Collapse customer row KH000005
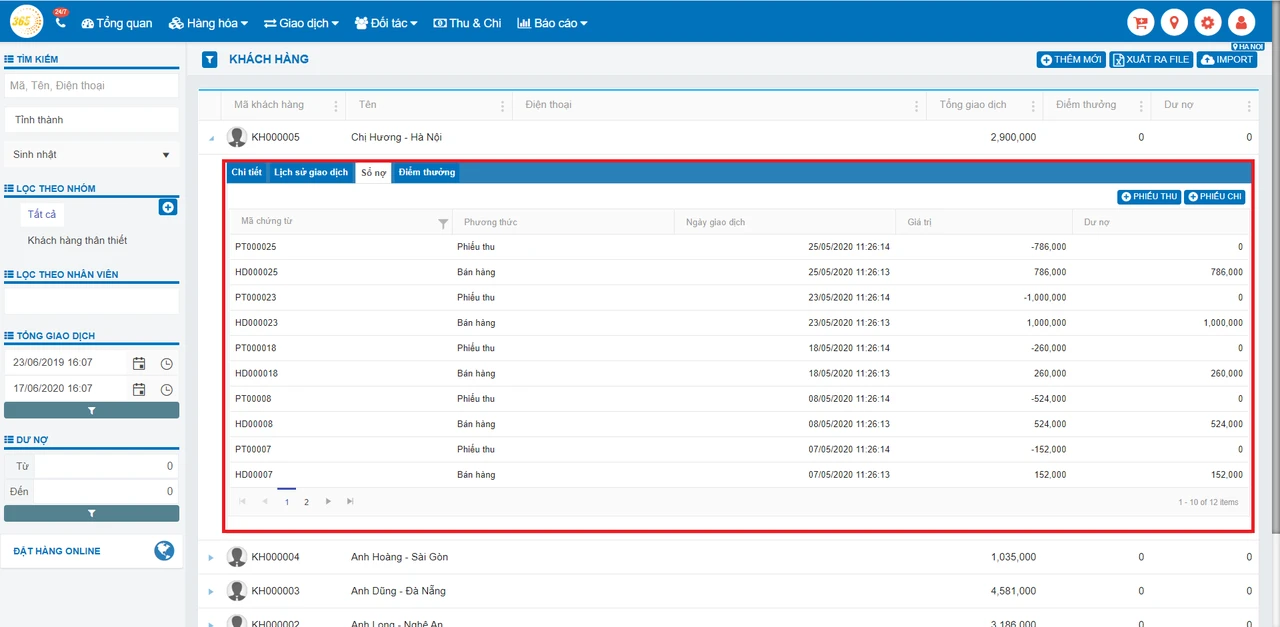 (211, 138)
